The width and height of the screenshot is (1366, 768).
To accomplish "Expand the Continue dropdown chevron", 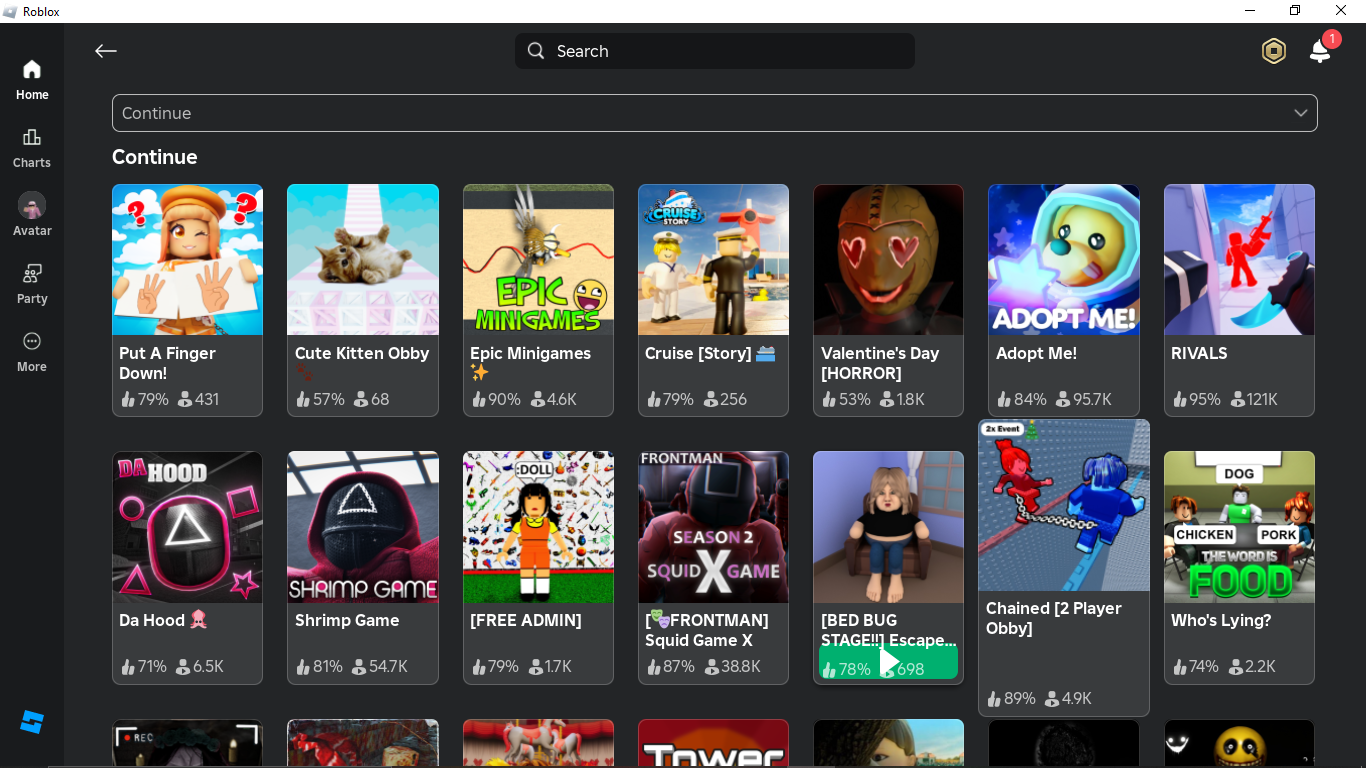I will (x=1300, y=113).
